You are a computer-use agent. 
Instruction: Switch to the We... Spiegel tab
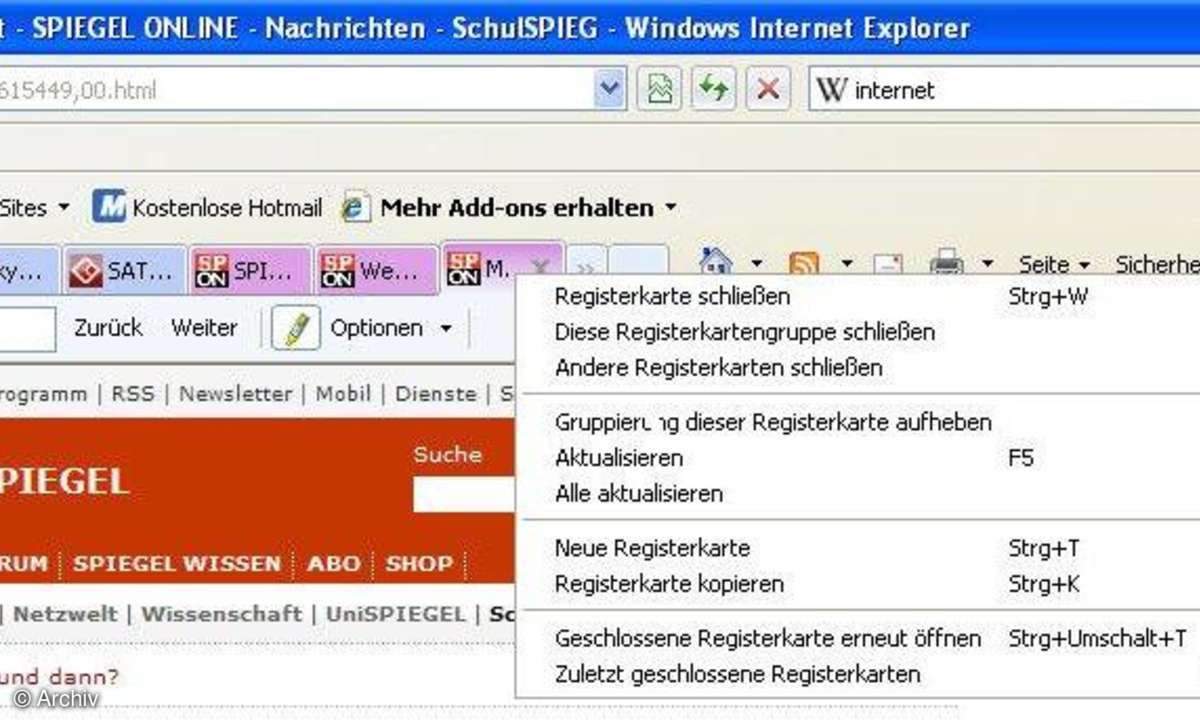pos(376,269)
